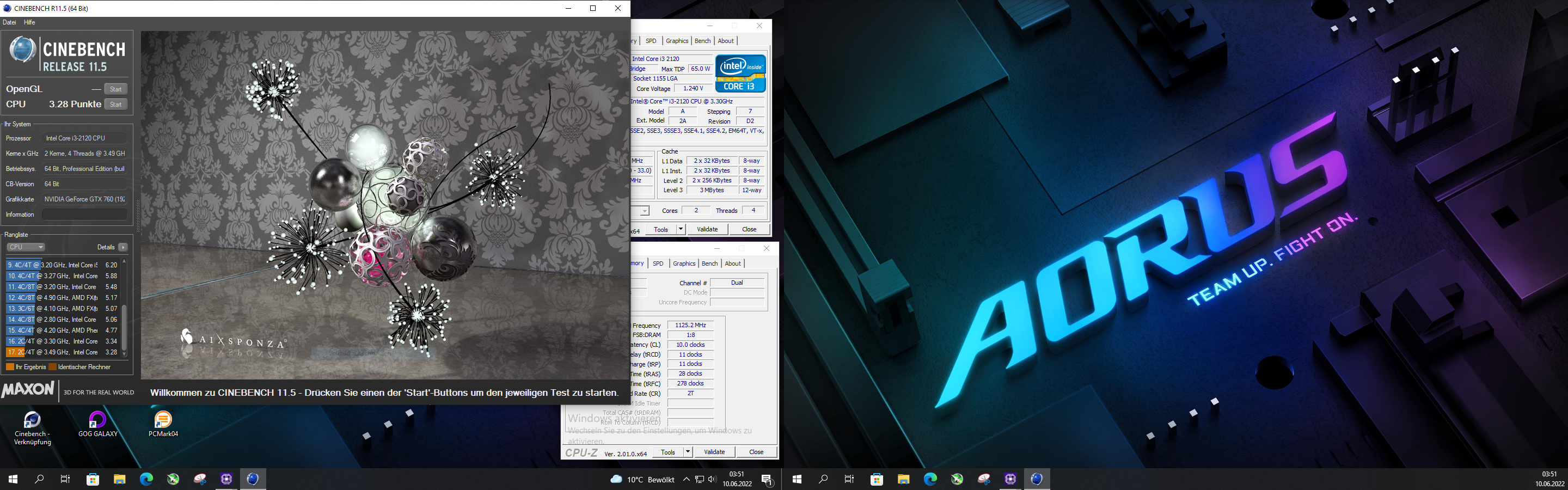This screenshot has height=490, width=1568.
Task: Start the CPU benchmark test
Action: (x=115, y=104)
